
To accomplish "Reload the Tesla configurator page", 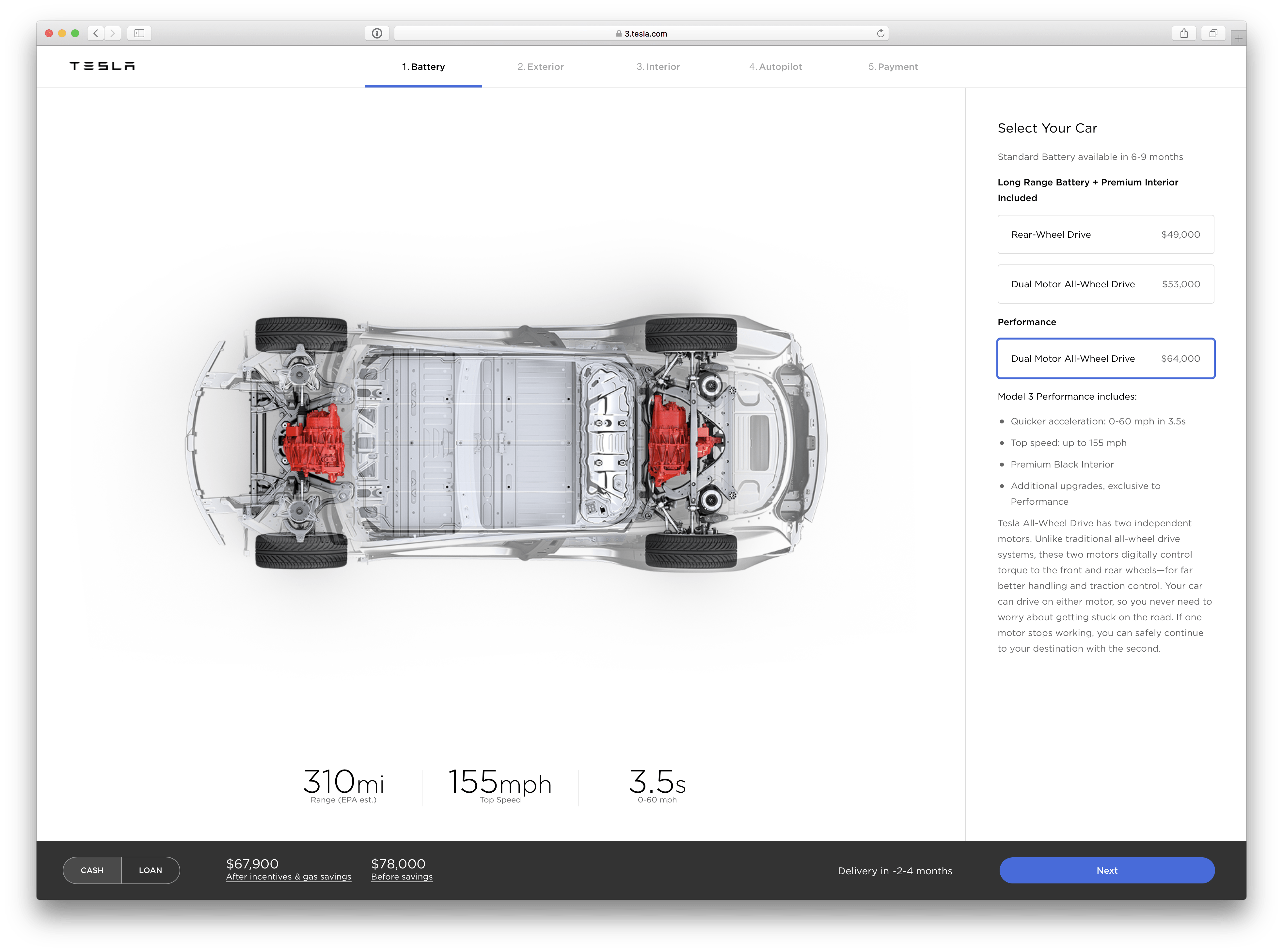I will click(x=880, y=33).
